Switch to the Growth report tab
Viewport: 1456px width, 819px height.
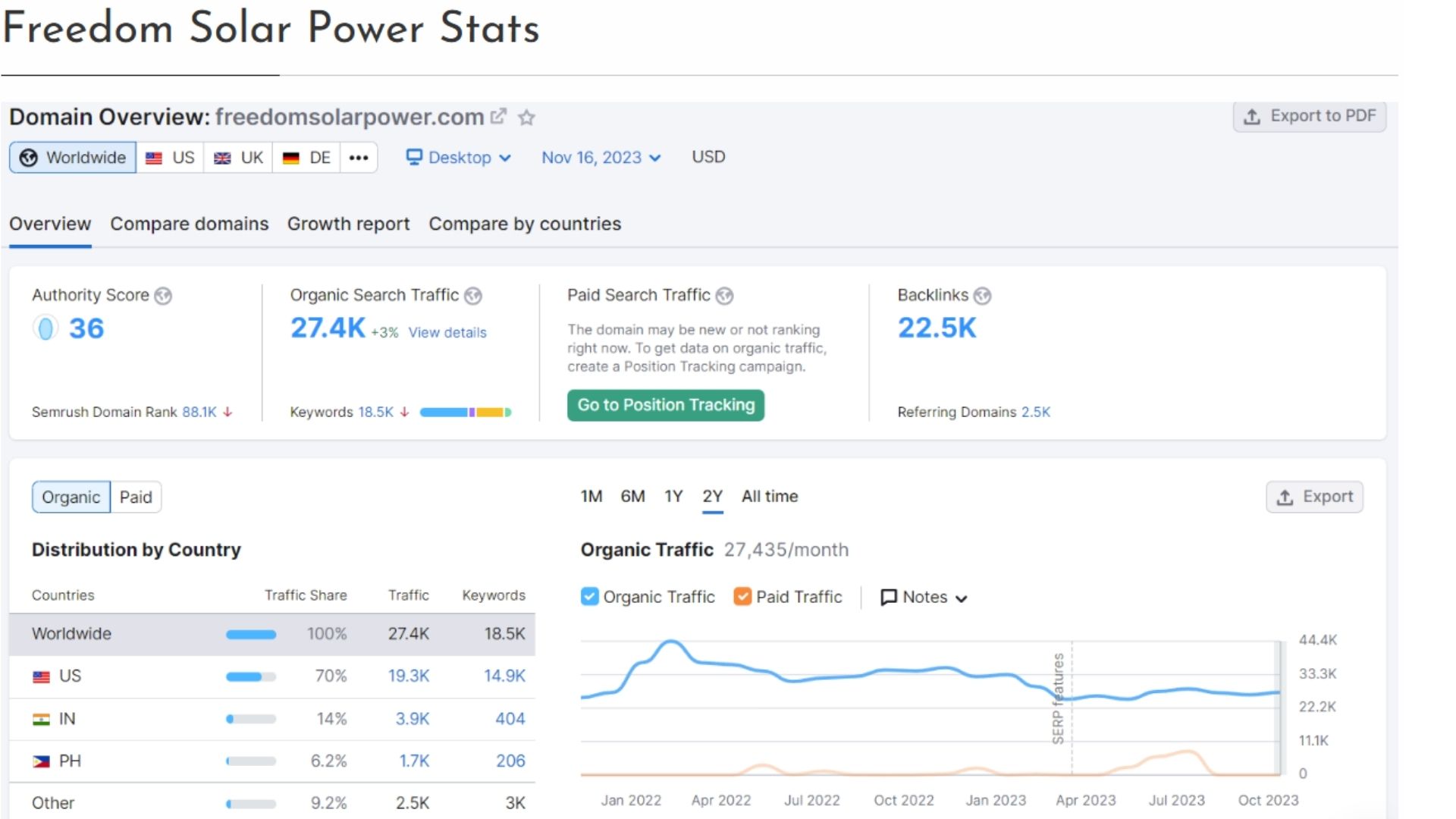[x=348, y=224]
